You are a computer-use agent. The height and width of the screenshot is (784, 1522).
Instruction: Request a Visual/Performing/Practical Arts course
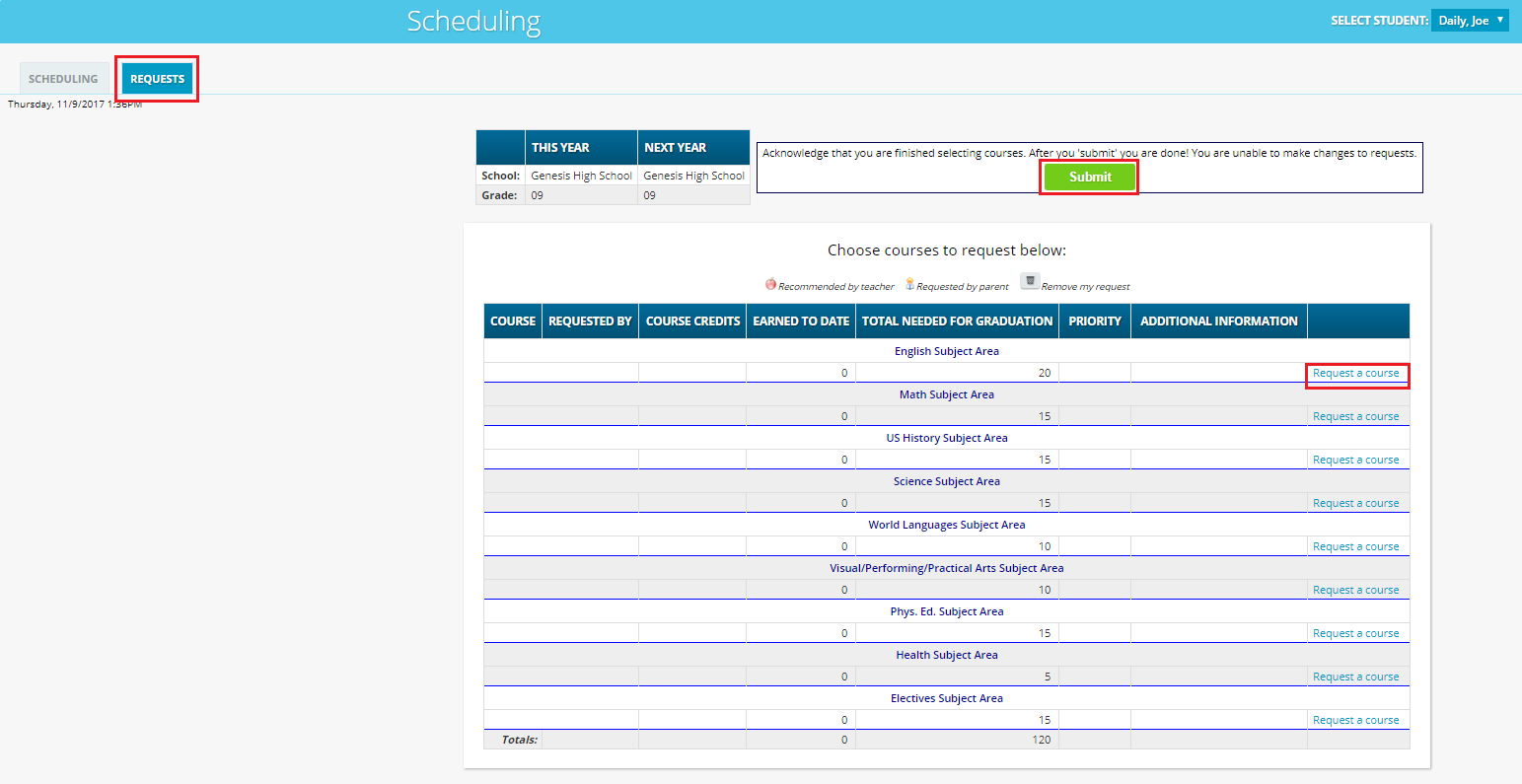tap(1356, 589)
